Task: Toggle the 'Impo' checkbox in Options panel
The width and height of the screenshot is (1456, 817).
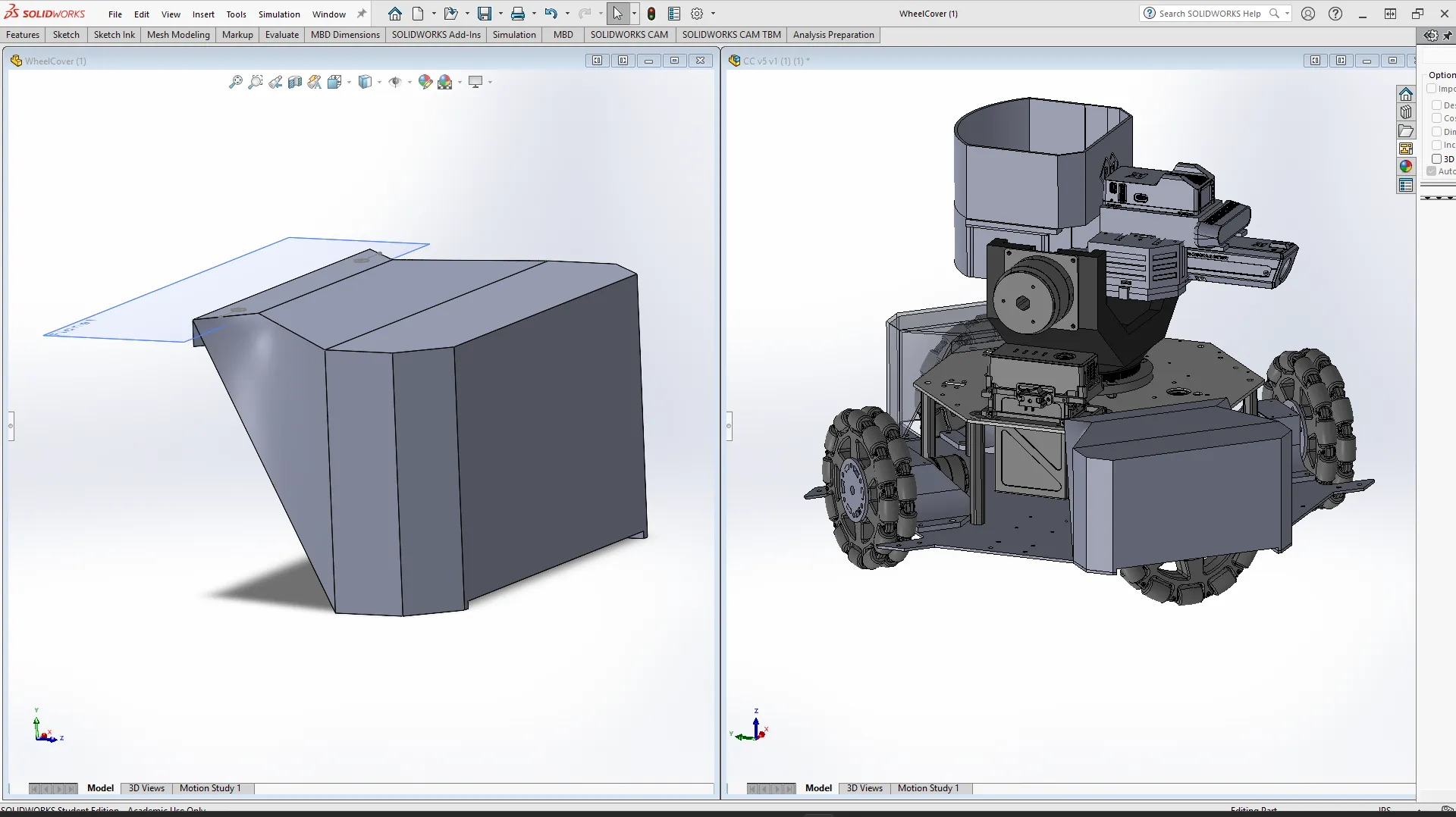Action: [x=1432, y=89]
